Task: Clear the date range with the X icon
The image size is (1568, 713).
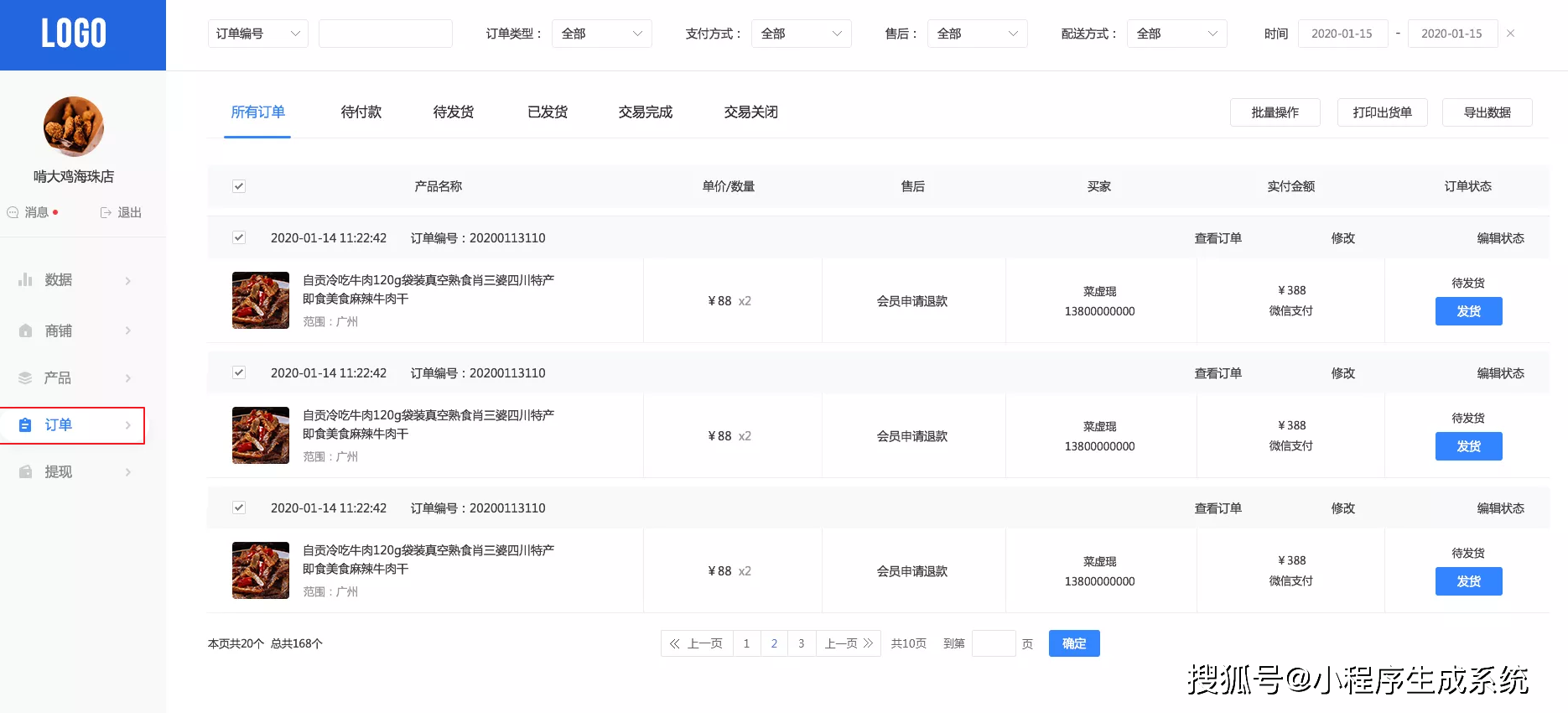Action: (1510, 34)
